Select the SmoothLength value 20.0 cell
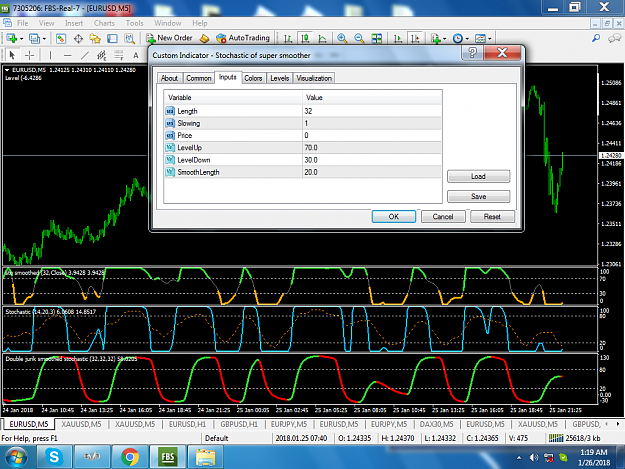The height and width of the screenshot is (469, 625). coord(372,172)
